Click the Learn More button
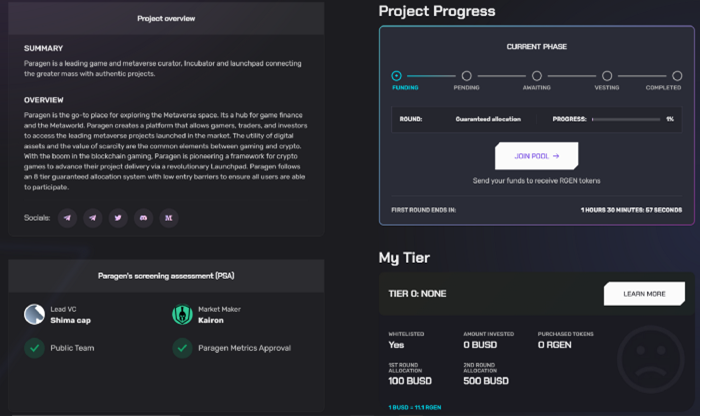This screenshot has height=417, width=701. [x=644, y=294]
